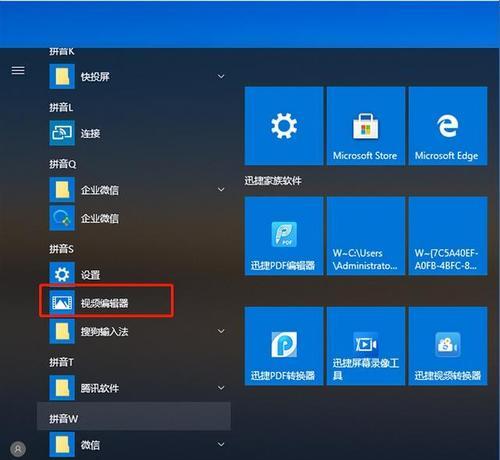
Task: Click the 拼音S section header
Action: coord(61,249)
